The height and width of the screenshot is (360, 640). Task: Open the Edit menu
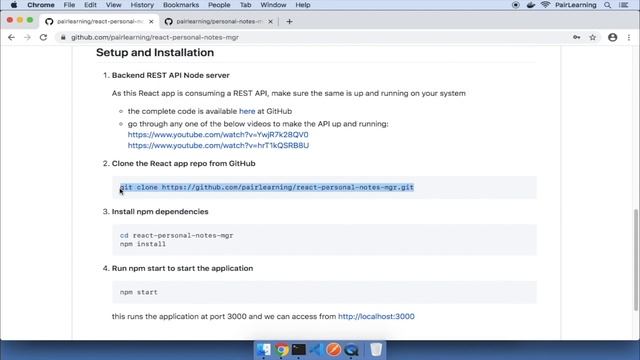(90, 5)
